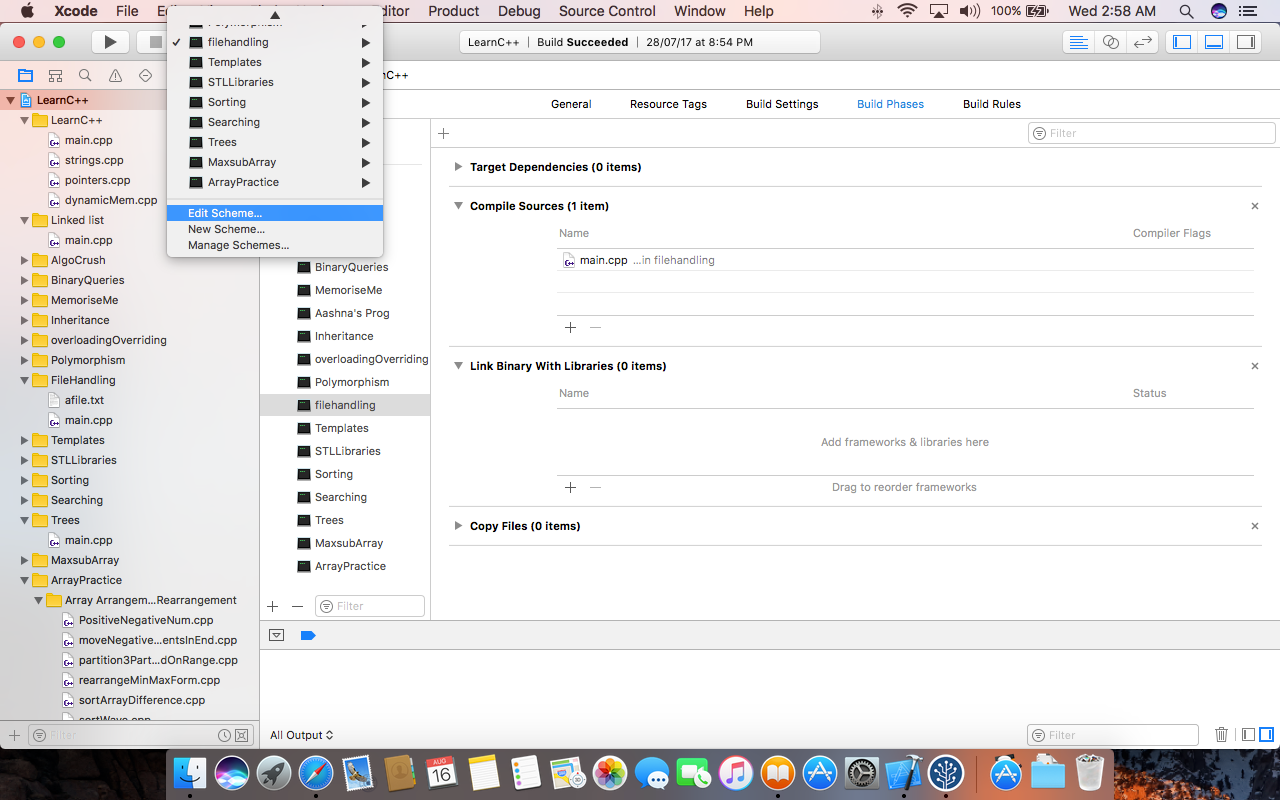Toggle recent files filter in navigator
Image resolution: width=1280 pixels, height=800 pixels.
pyautogui.click(x=225, y=735)
